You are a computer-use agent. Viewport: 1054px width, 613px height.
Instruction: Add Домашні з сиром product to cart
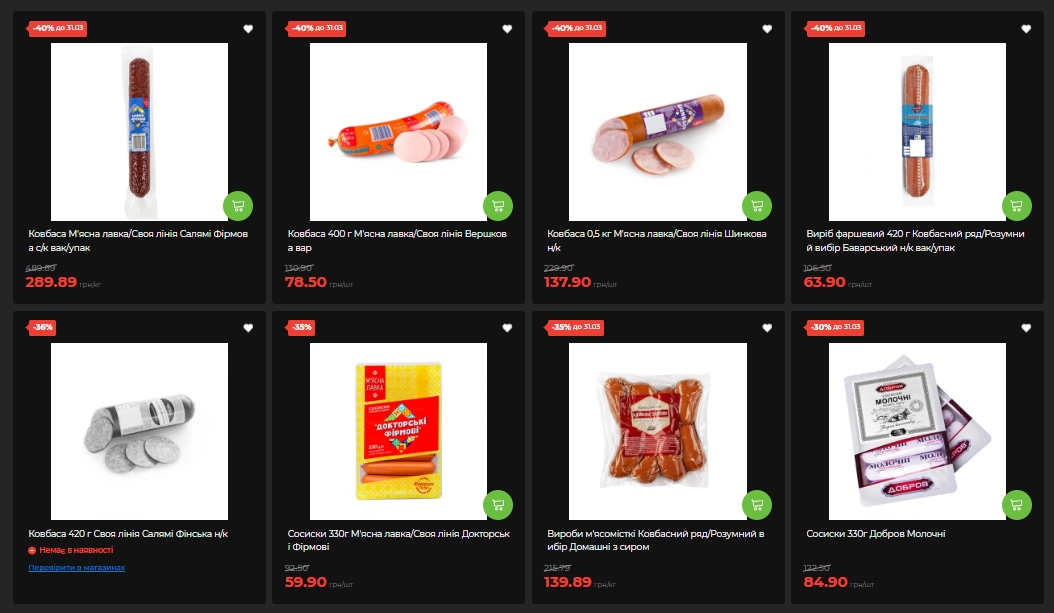pos(757,505)
